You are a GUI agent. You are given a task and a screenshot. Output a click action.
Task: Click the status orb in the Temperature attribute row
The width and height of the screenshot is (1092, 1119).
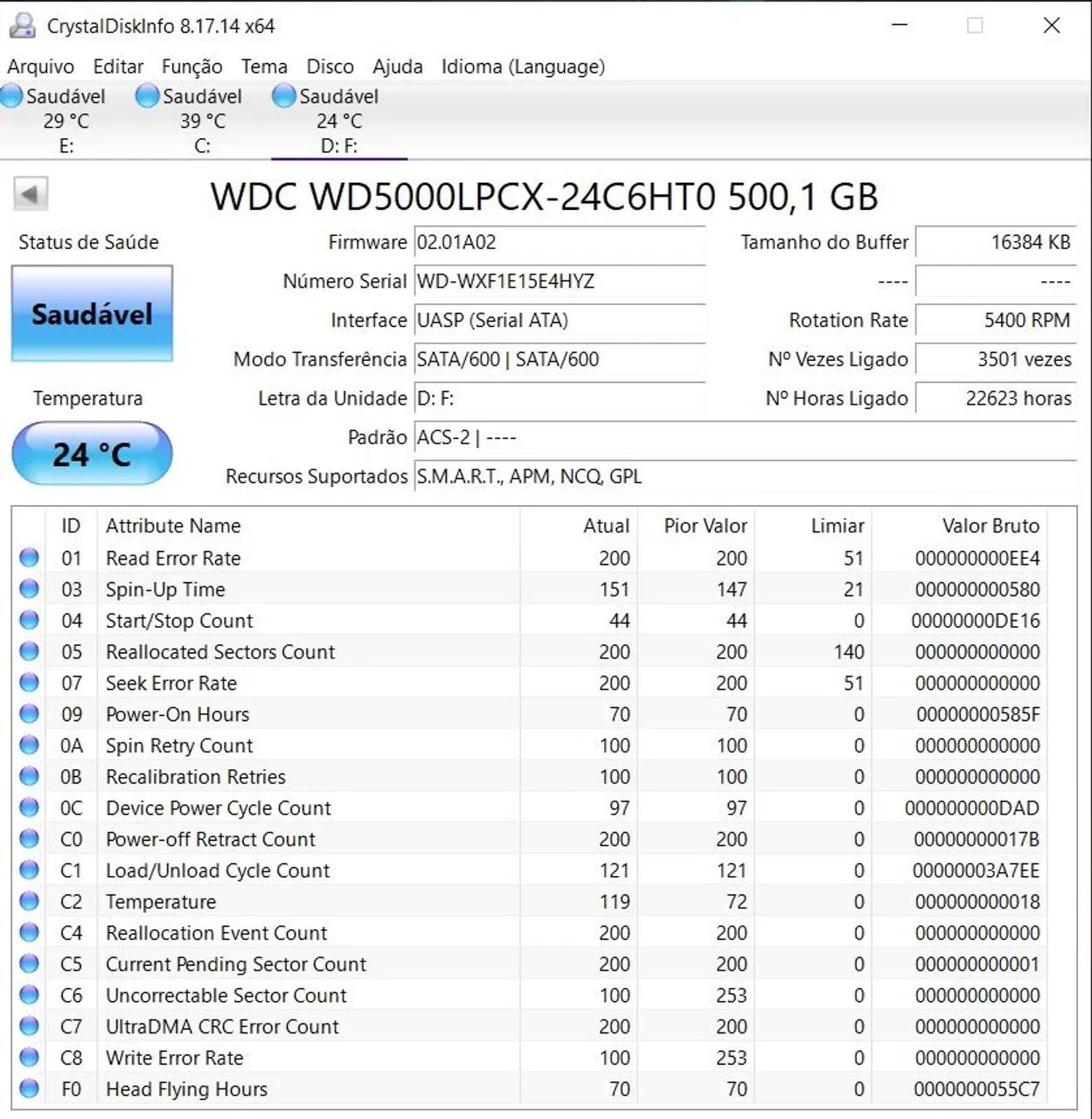point(29,901)
